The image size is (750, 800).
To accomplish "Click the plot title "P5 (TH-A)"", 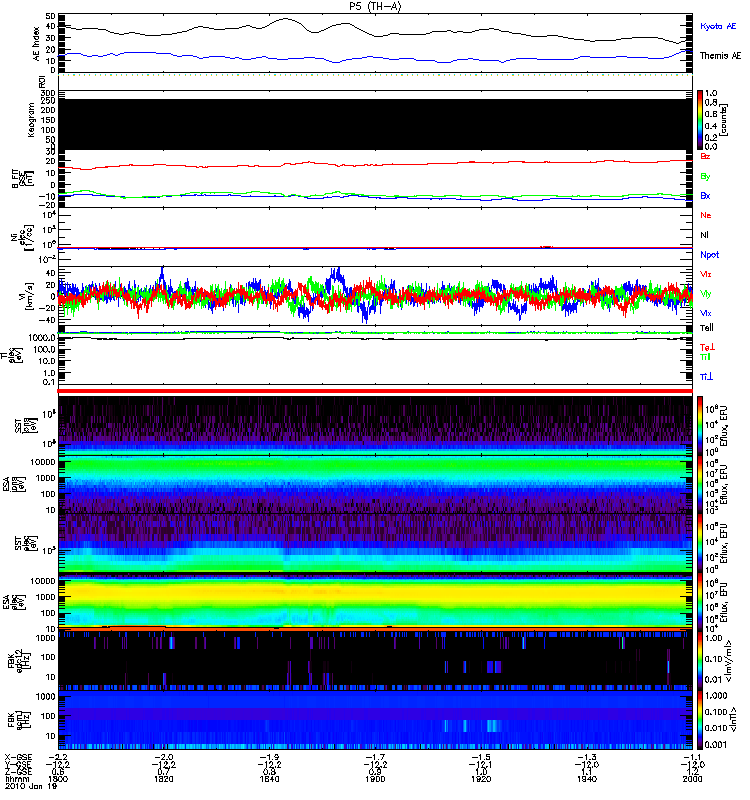I will (375, 6).
